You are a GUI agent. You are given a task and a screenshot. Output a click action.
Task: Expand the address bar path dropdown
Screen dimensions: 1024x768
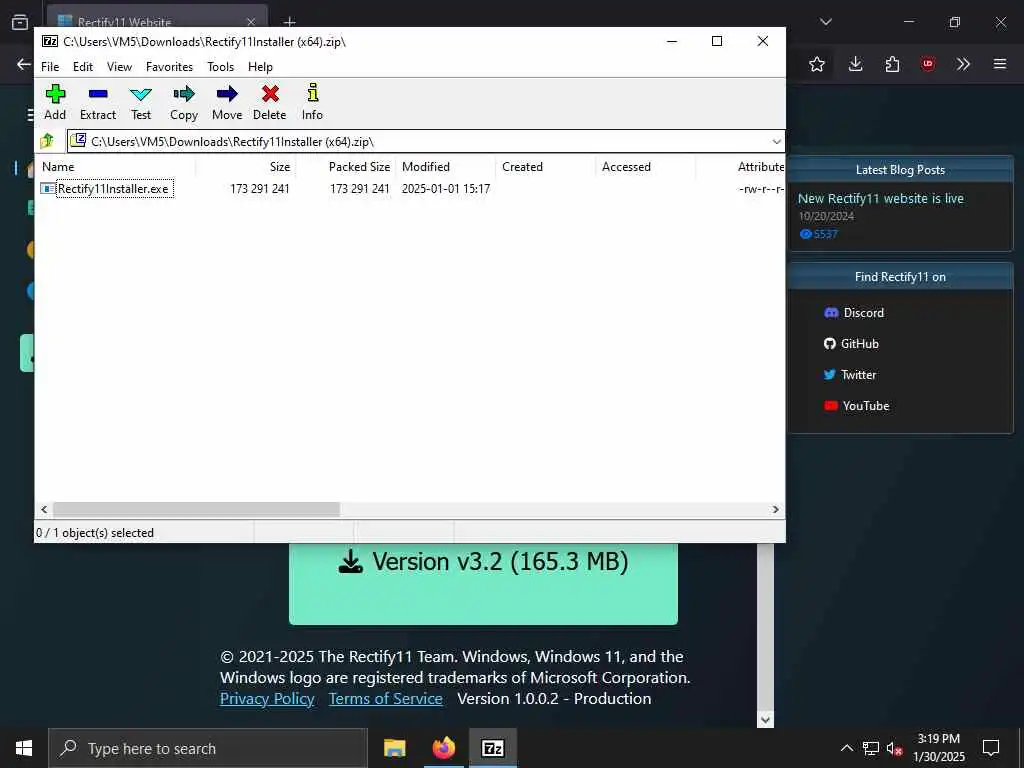(776, 142)
